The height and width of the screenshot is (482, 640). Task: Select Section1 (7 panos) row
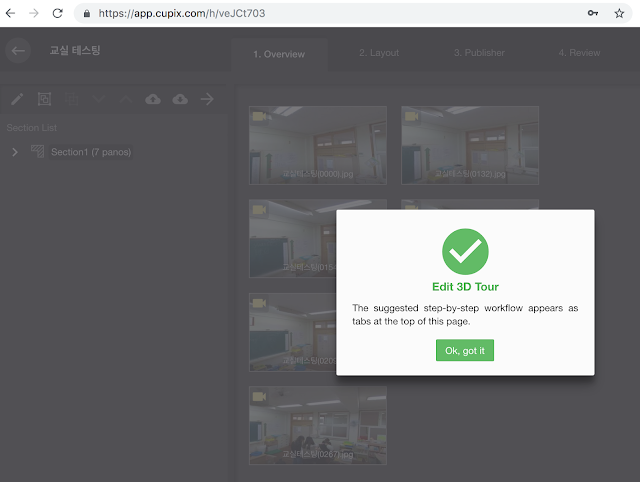coord(91,152)
